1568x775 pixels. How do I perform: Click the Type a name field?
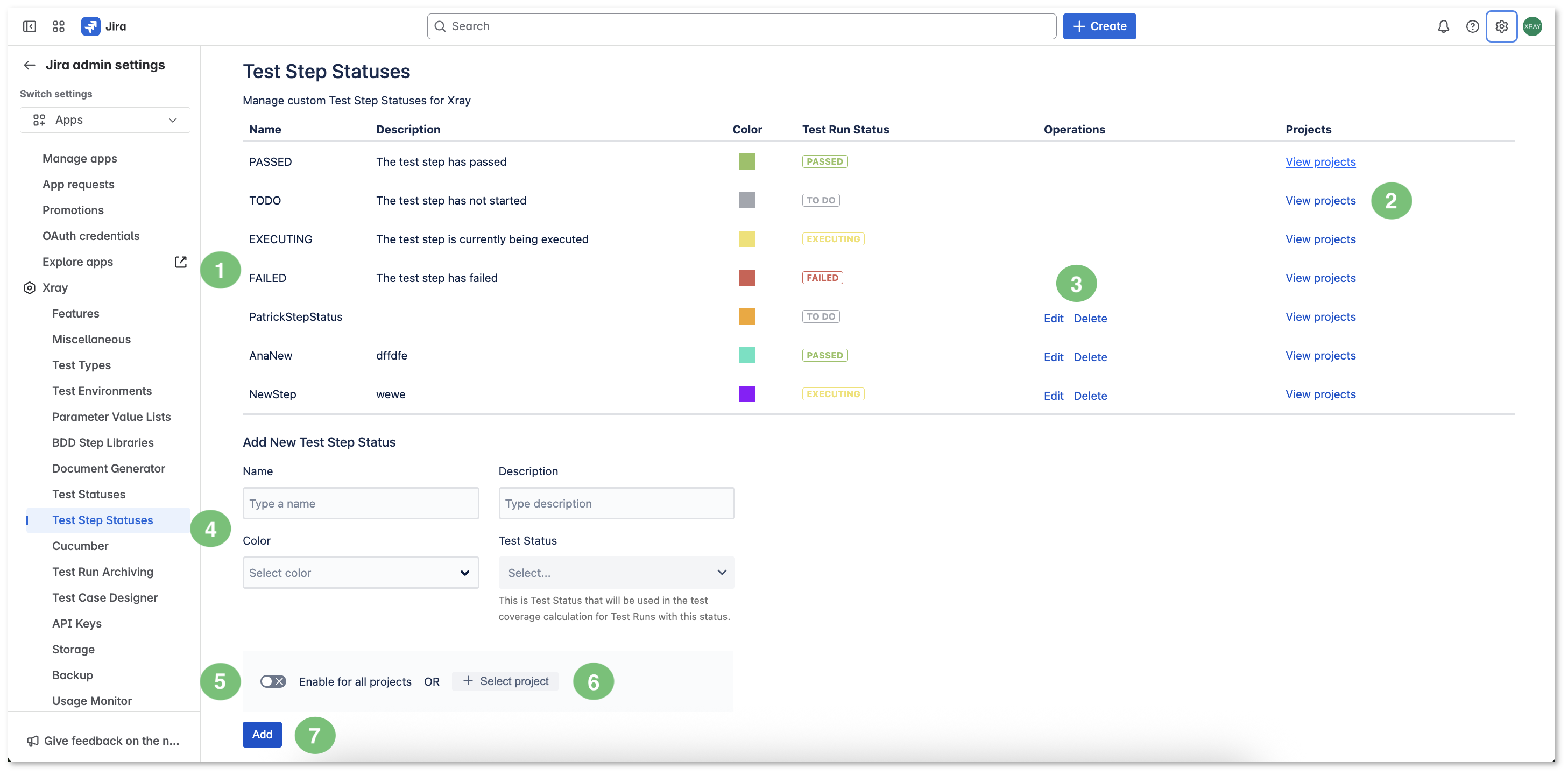click(x=361, y=503)
